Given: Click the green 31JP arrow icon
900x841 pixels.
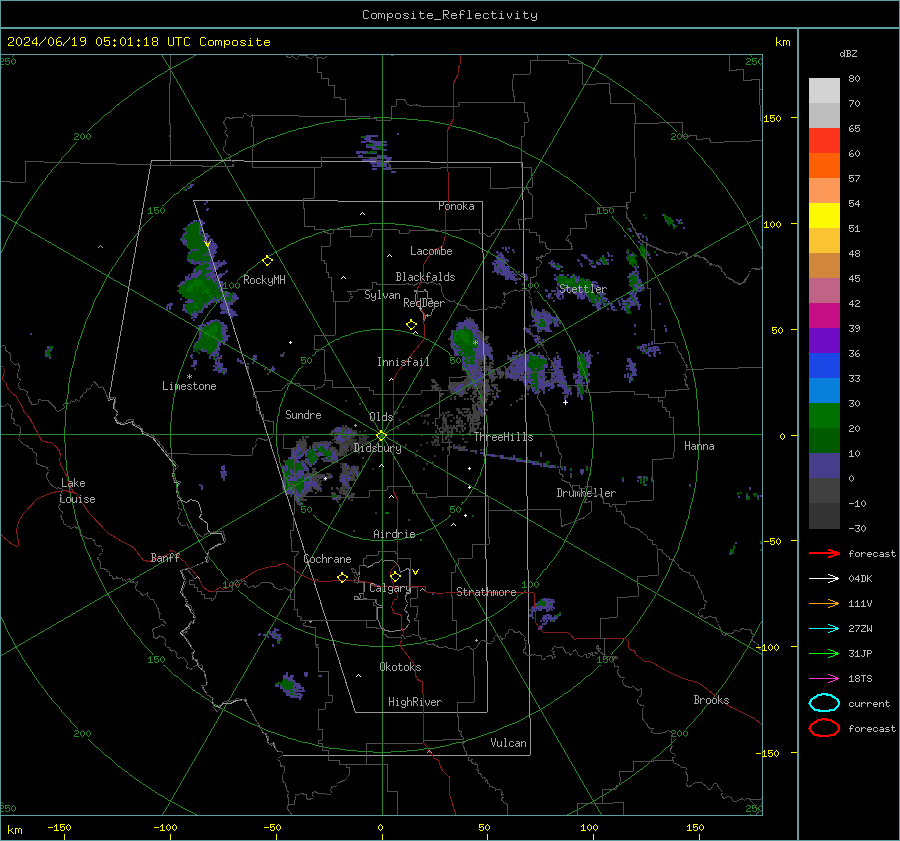Looking at the screenshot, I should pos(824,653).
